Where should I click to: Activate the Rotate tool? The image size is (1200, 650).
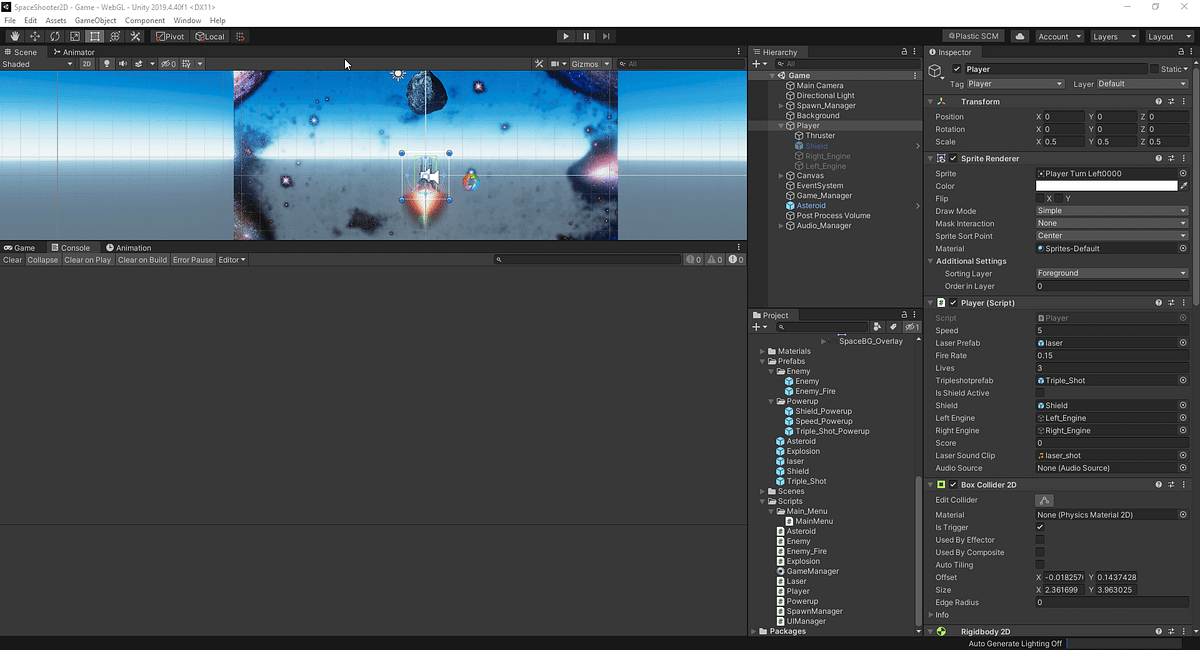click(53, 36)
